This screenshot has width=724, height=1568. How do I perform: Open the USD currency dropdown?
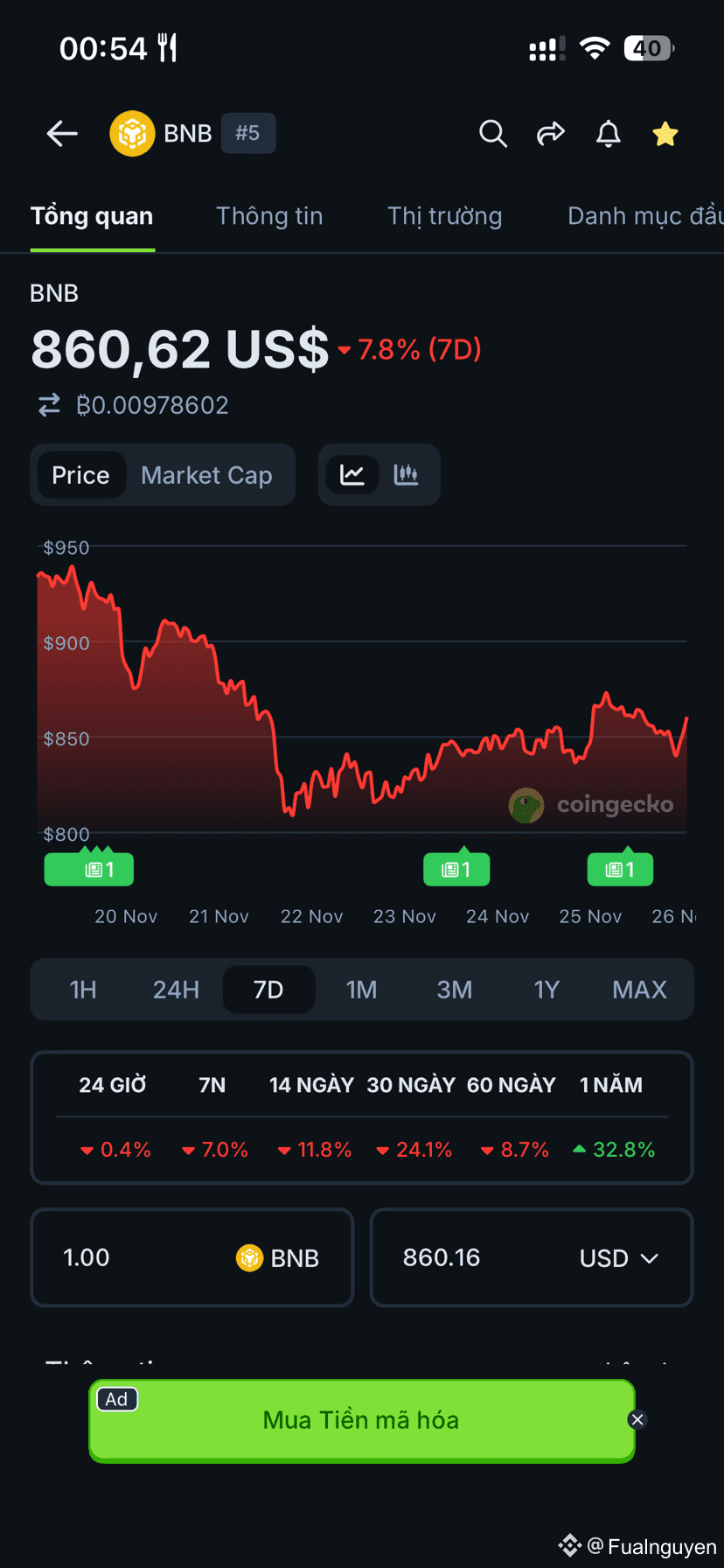tap(618, 1258)
